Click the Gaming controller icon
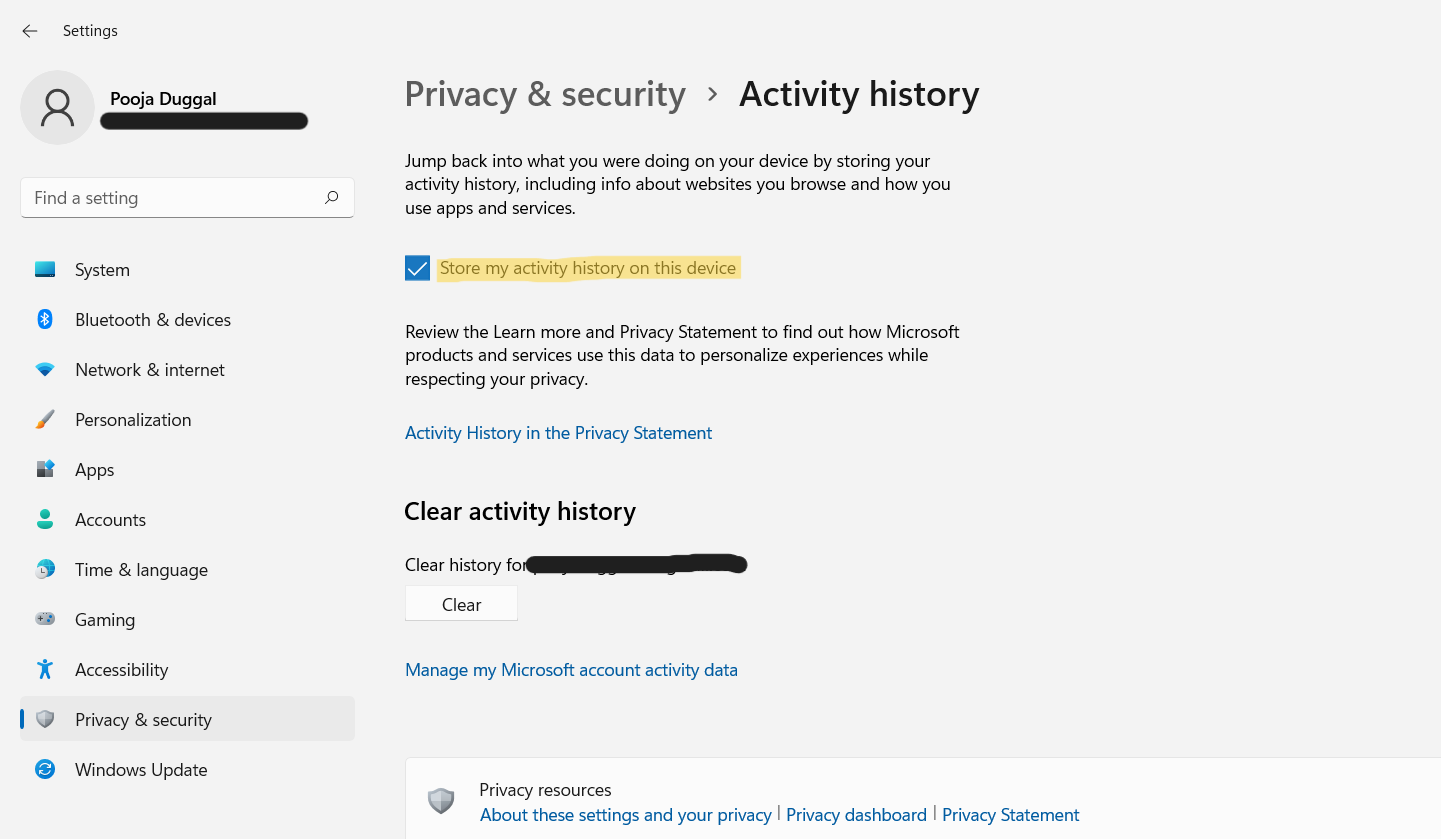Screen dimensions: 1441x839 45,620
